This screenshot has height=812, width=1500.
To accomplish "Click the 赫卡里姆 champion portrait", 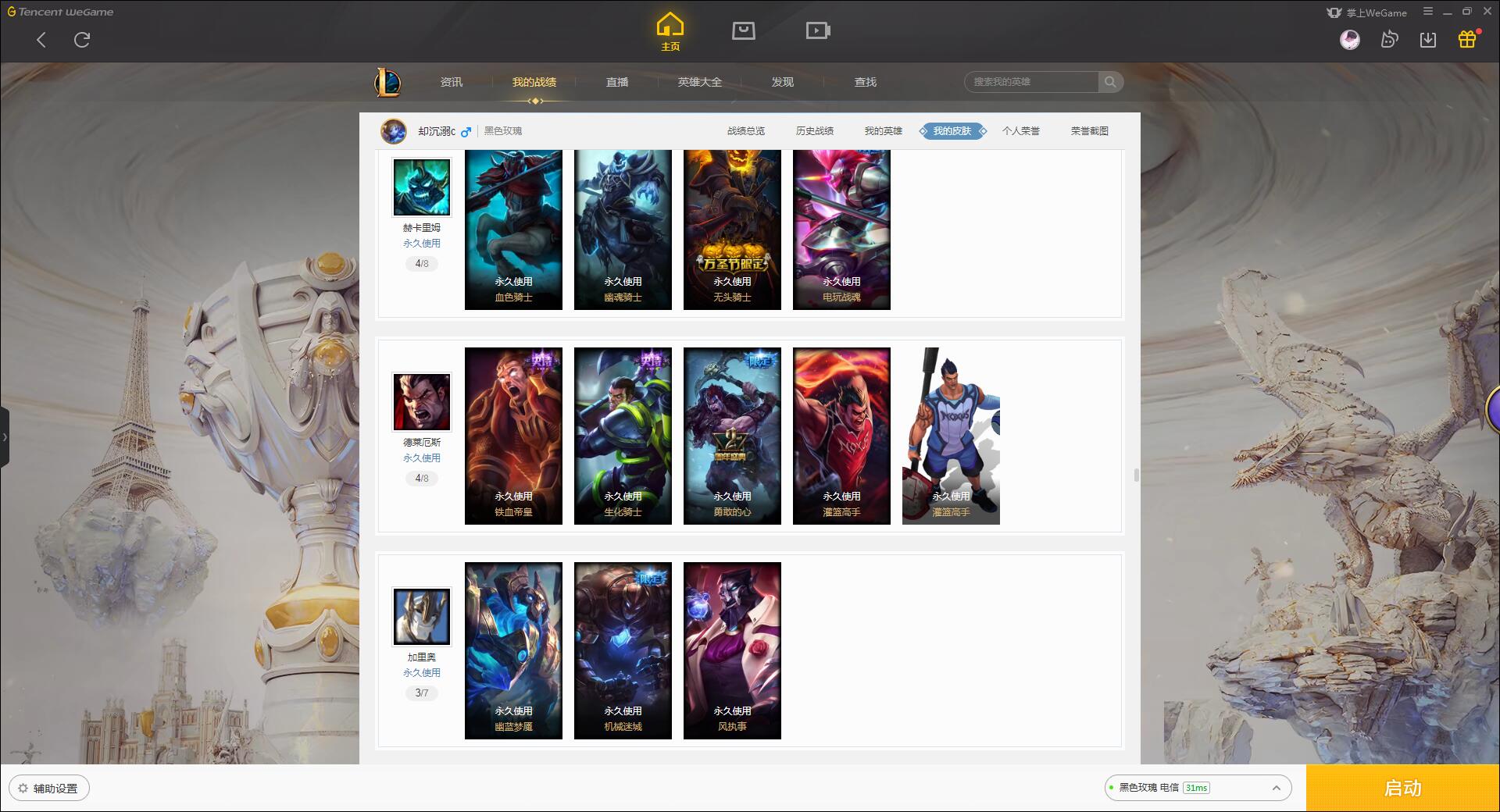I will tap(422, 187).
